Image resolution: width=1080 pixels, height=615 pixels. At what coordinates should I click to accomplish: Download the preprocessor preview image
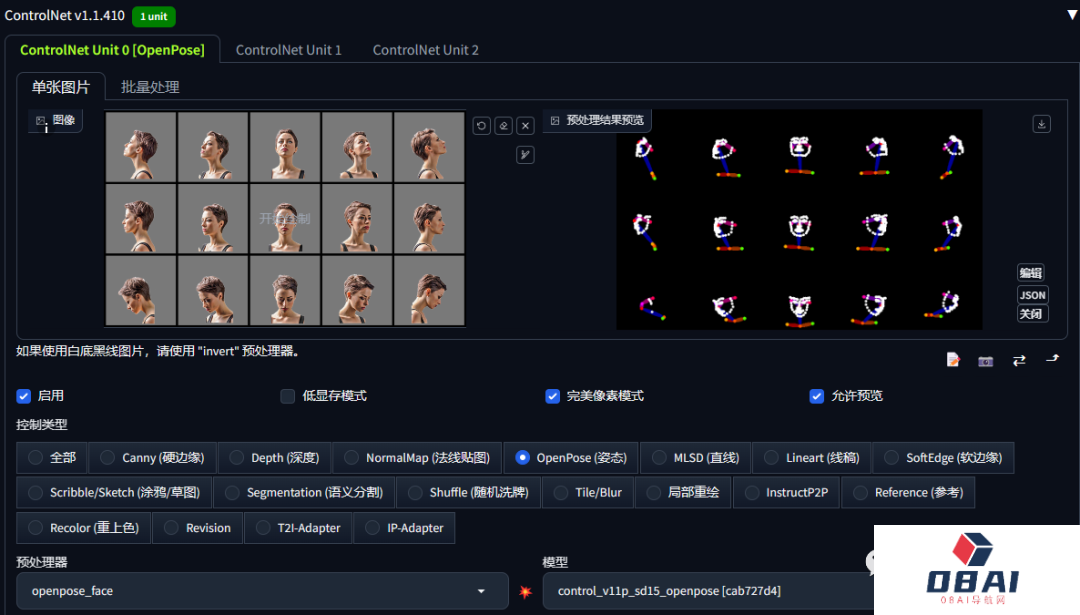[1041, 124]
